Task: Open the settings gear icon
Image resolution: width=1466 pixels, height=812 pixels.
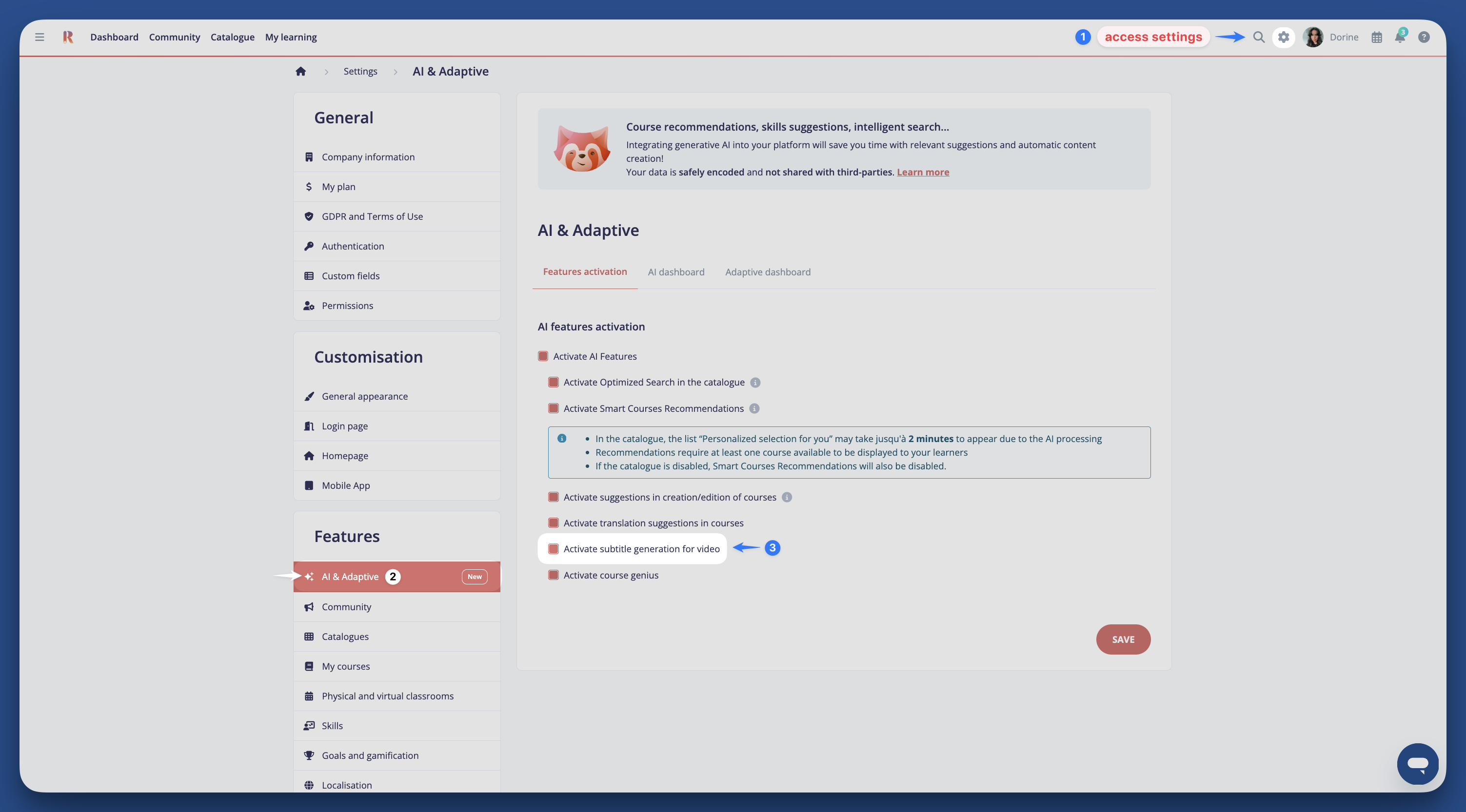Action: pos(1283,37)
